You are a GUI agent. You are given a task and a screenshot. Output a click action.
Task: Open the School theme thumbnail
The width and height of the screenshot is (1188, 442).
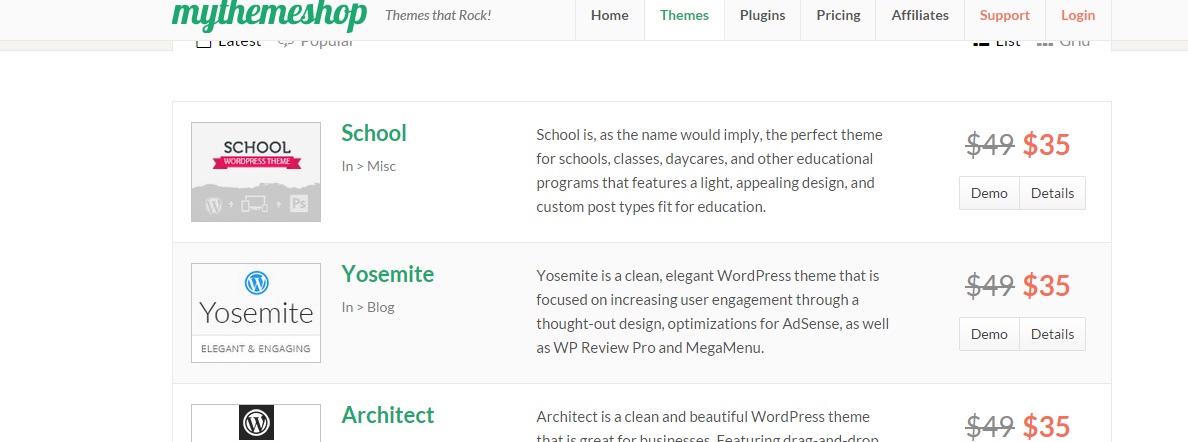point(256,172)
